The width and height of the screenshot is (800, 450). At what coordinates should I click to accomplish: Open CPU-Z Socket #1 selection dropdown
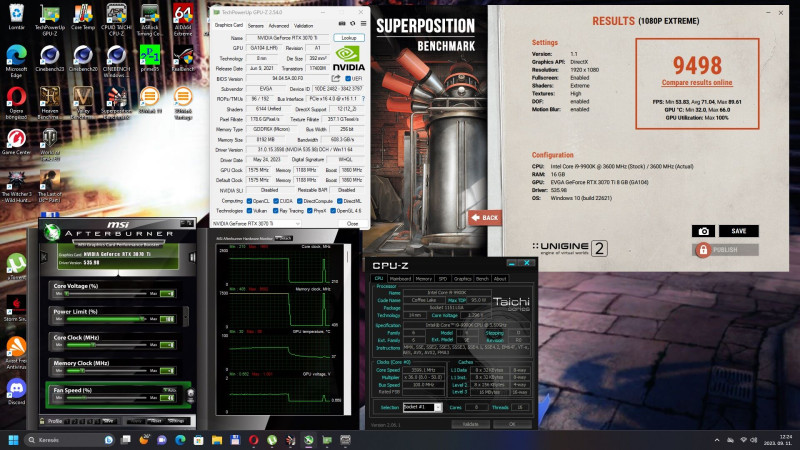(x=422, y=407)
